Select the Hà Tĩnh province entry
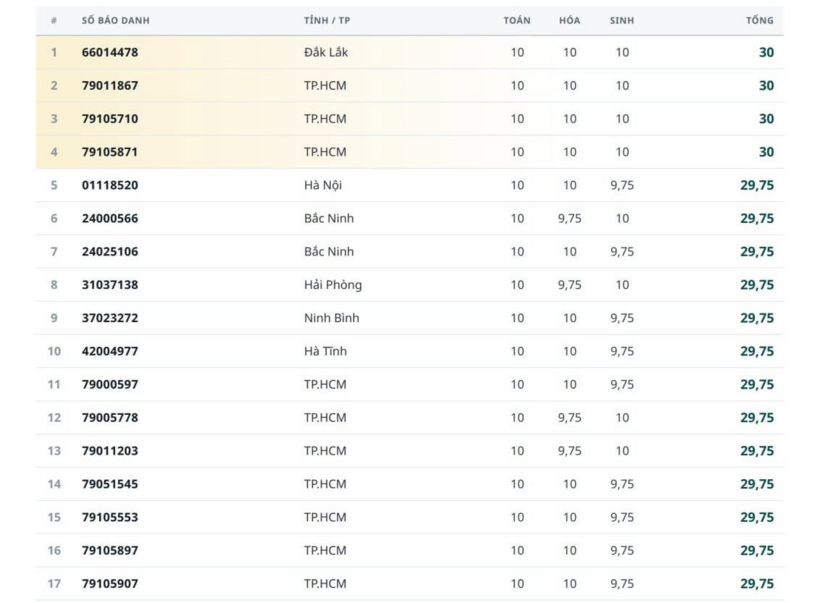 click(x=325, y=351)
